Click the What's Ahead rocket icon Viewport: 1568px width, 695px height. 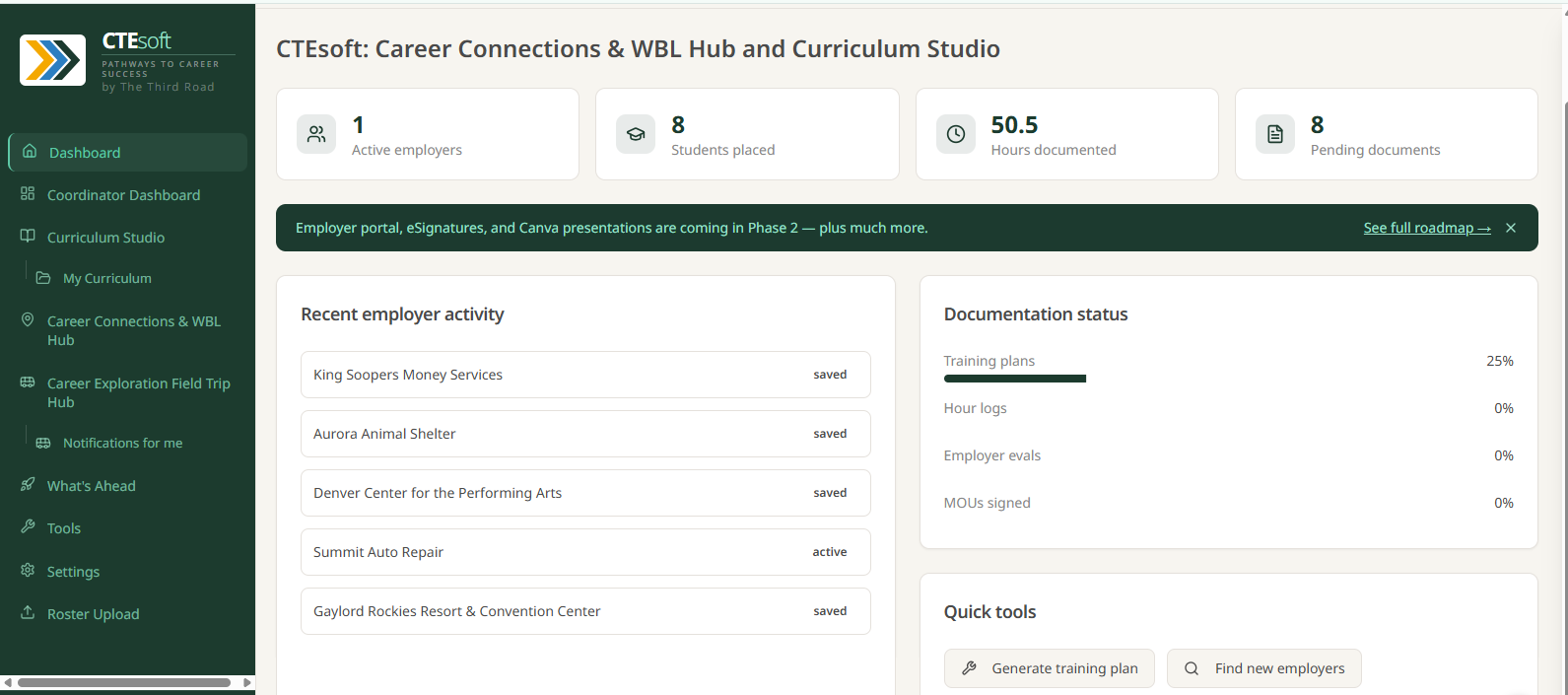tap(28, 485)
